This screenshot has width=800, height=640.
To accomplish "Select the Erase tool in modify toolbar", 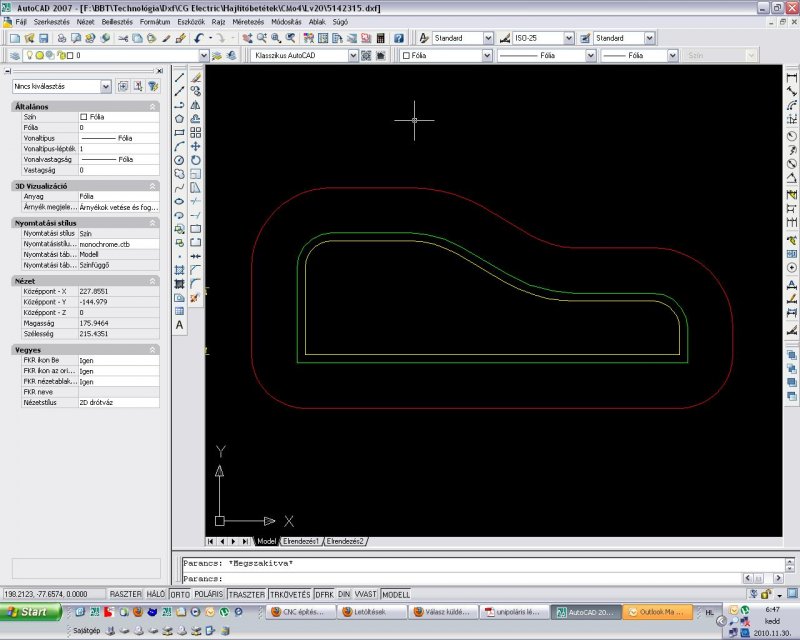I will 196,77.
